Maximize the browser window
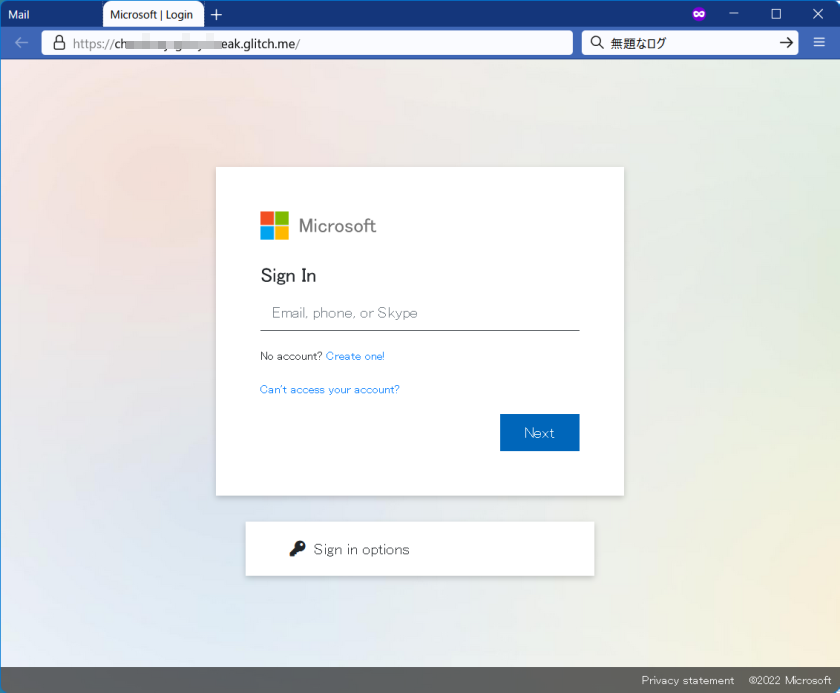 tap(776, 14)
